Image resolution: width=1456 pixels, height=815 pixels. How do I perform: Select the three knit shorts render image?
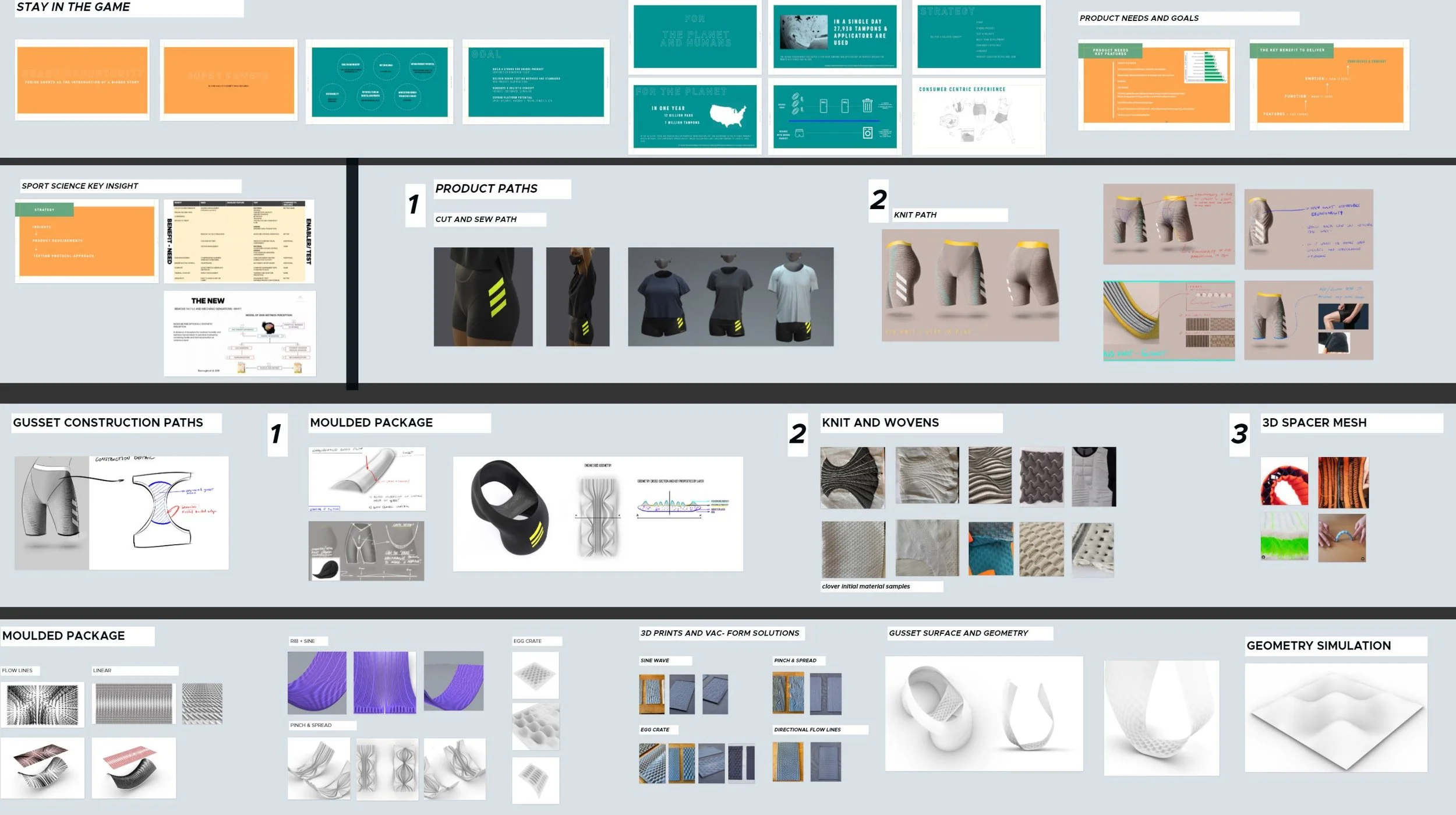pos(970,285)
